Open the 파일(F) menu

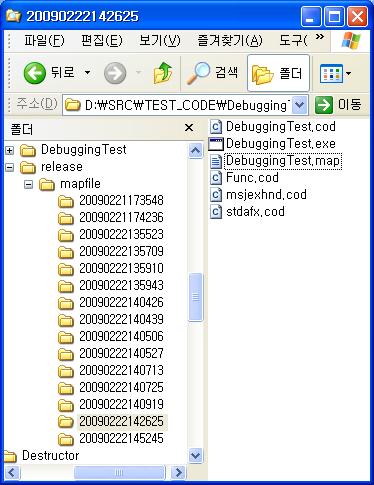[44, 41]
